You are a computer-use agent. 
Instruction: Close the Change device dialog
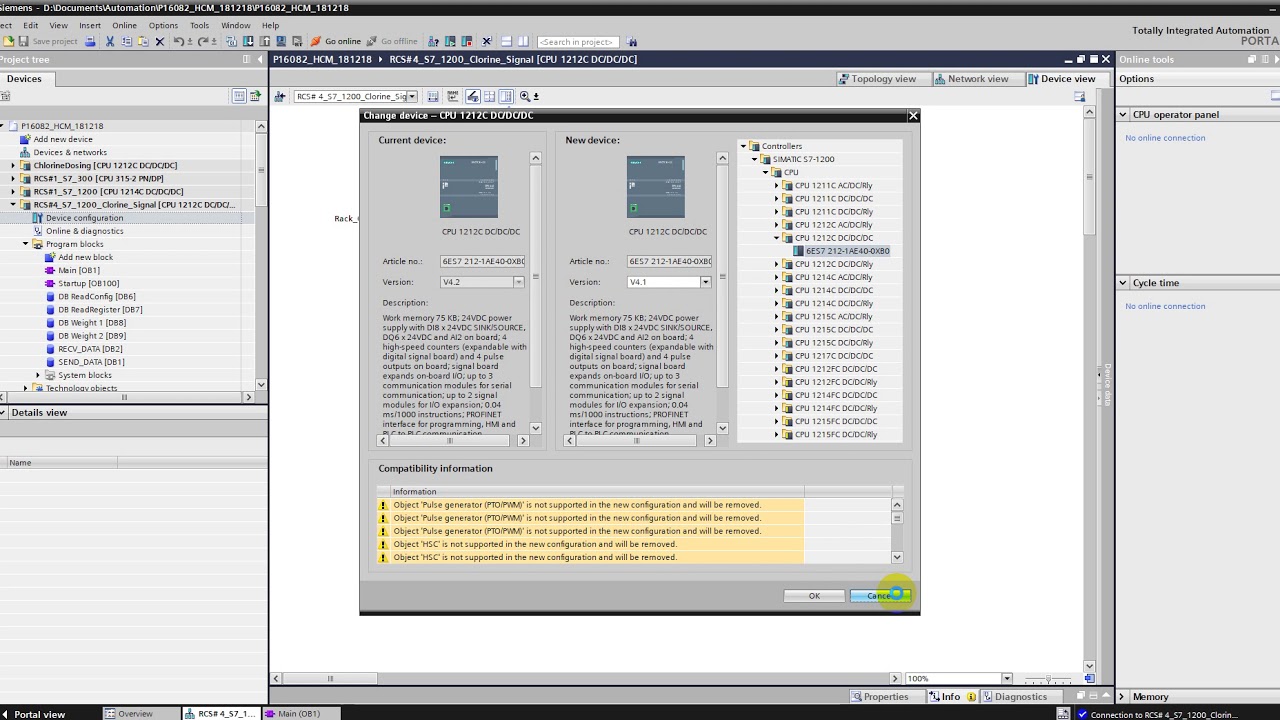(913, 116)
